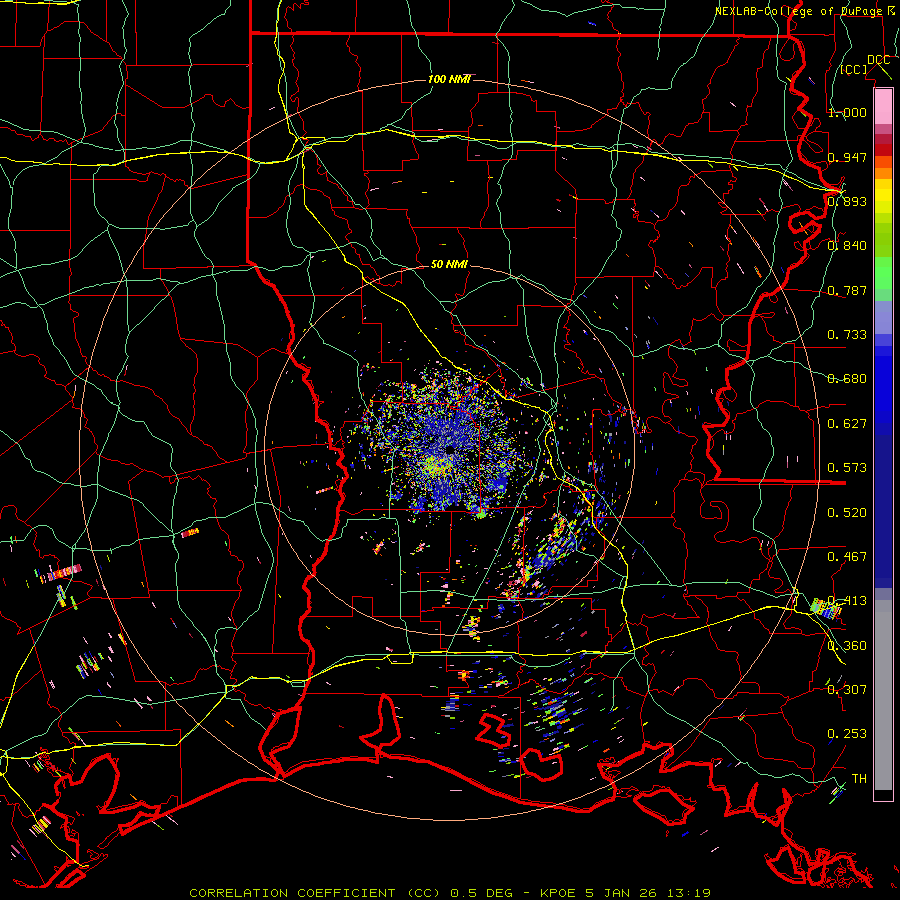Click the 0.733 scale value
The height and width of the screenshot is (900, 900).
[847, 335]
